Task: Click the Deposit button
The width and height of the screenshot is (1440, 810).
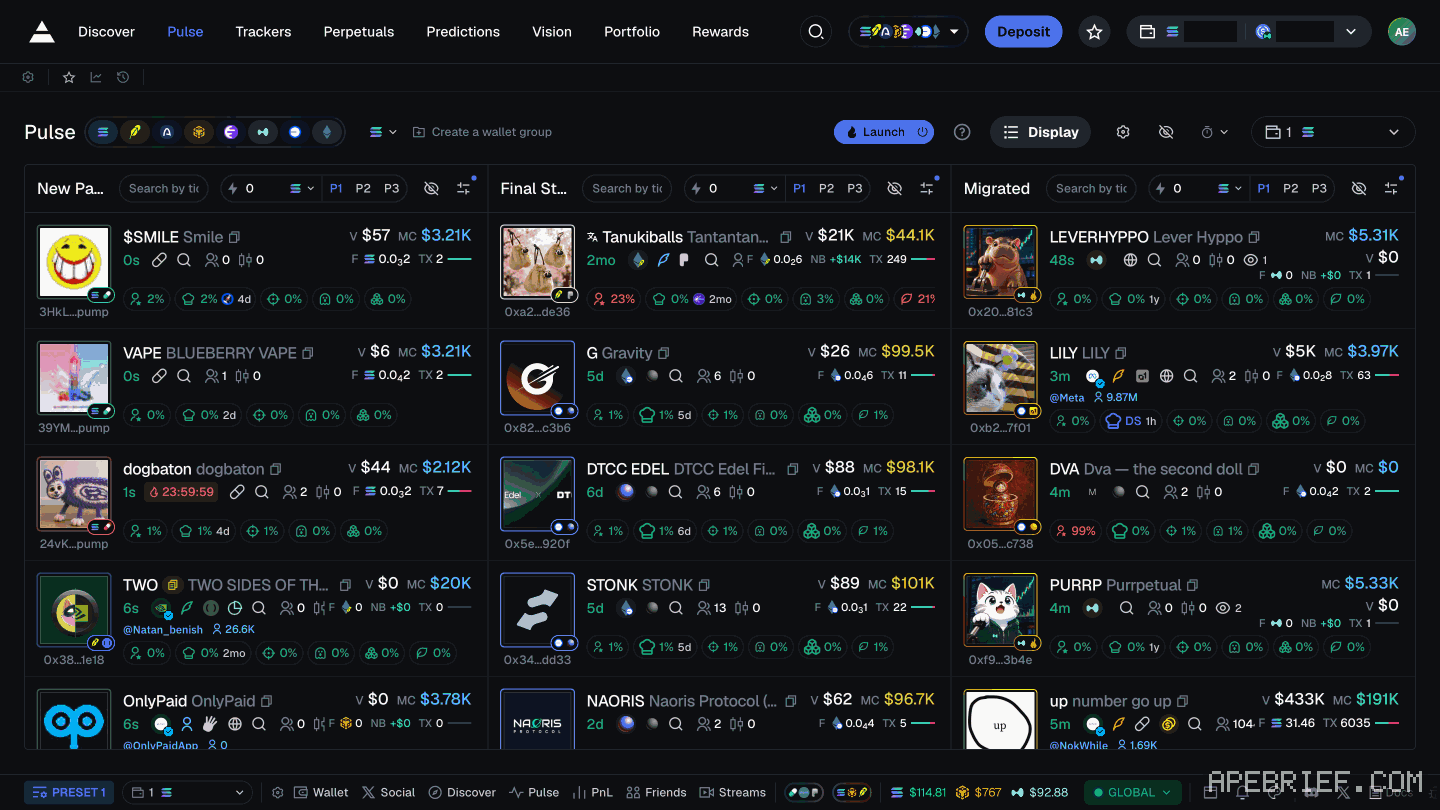Action: click(1023, 32)
